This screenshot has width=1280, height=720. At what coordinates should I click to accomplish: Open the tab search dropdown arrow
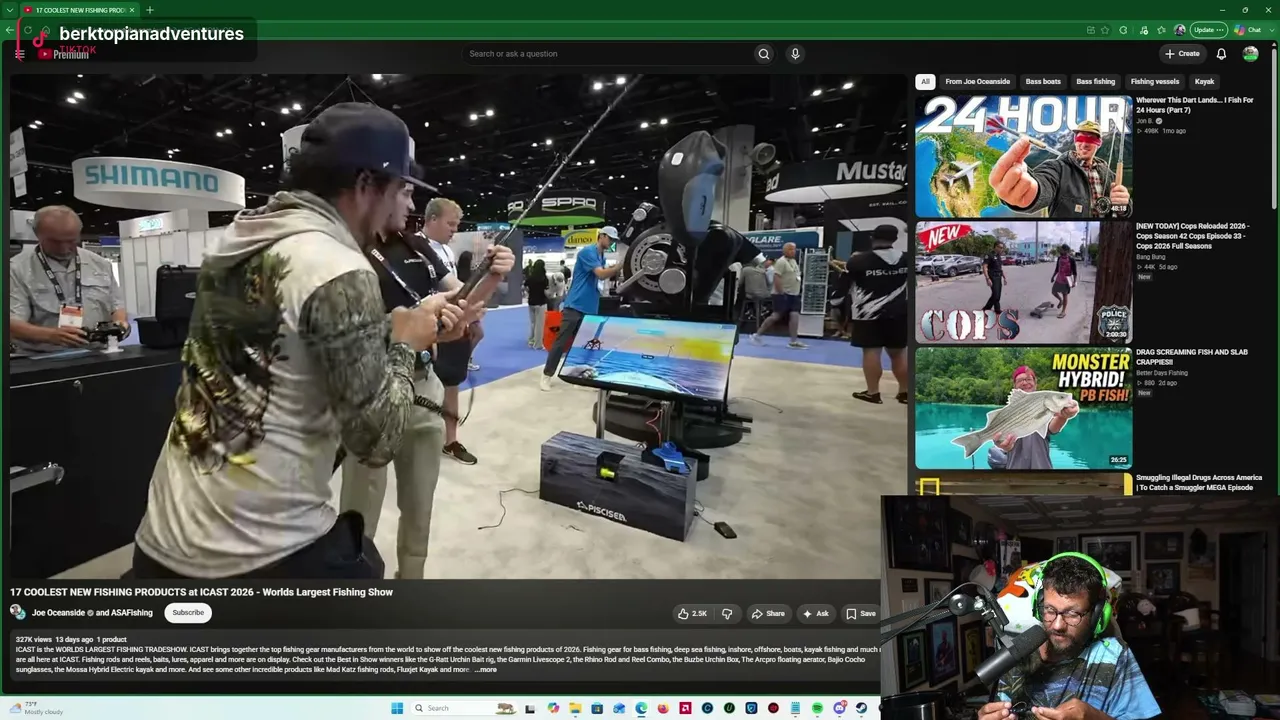click(x=9, y=10)
